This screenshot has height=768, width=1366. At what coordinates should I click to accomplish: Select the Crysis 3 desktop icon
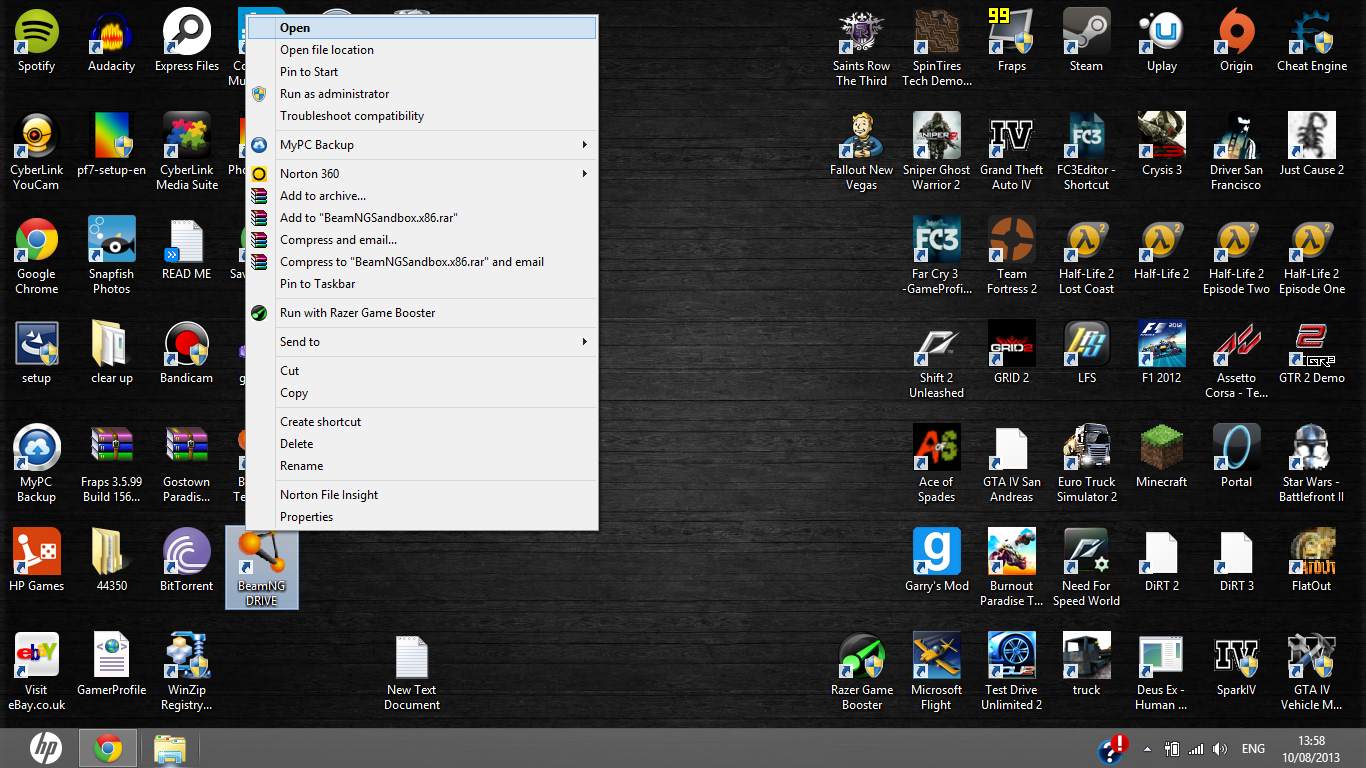coord(1161,145)
